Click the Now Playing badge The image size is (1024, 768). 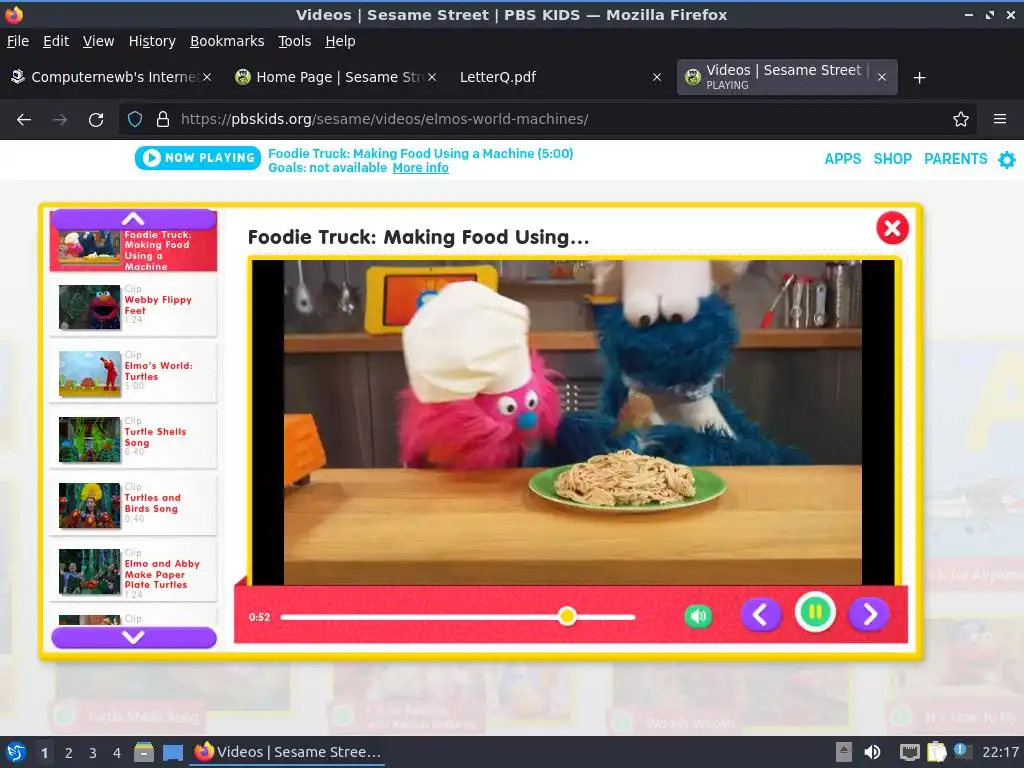click(198, 157)
